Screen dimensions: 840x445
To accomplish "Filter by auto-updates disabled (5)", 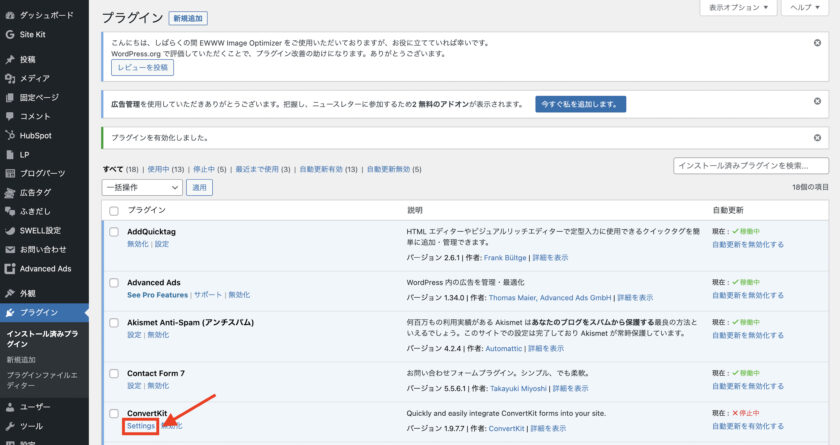I will pos(394,169).
